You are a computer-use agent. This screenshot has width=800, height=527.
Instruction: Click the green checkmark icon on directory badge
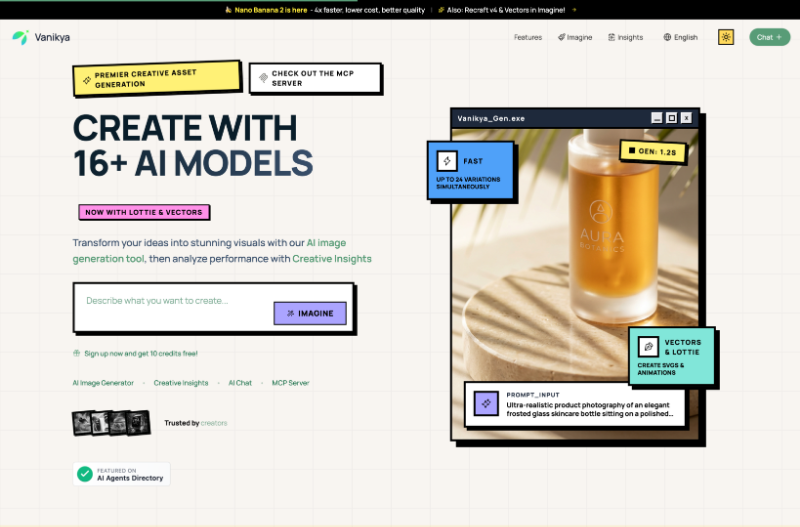pos(85,474)
